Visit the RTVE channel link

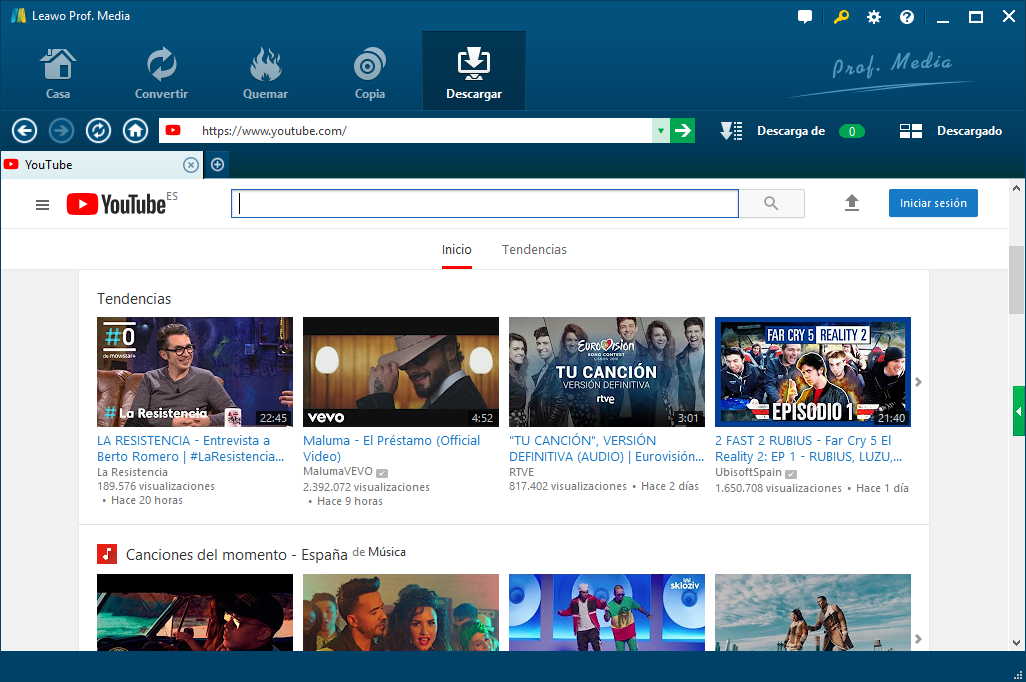(x=522, y=472)
